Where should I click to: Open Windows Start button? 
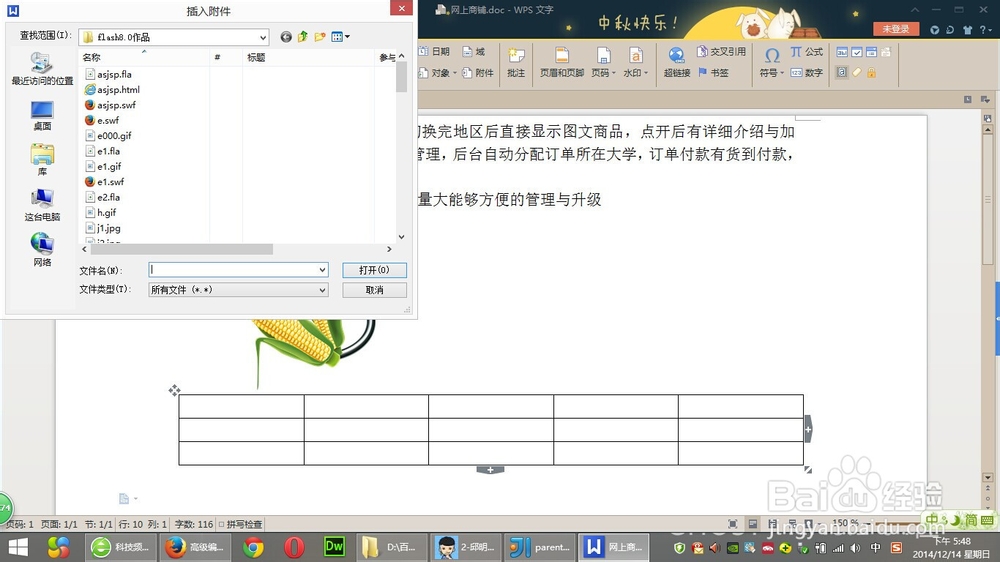(x=18, y=547)
